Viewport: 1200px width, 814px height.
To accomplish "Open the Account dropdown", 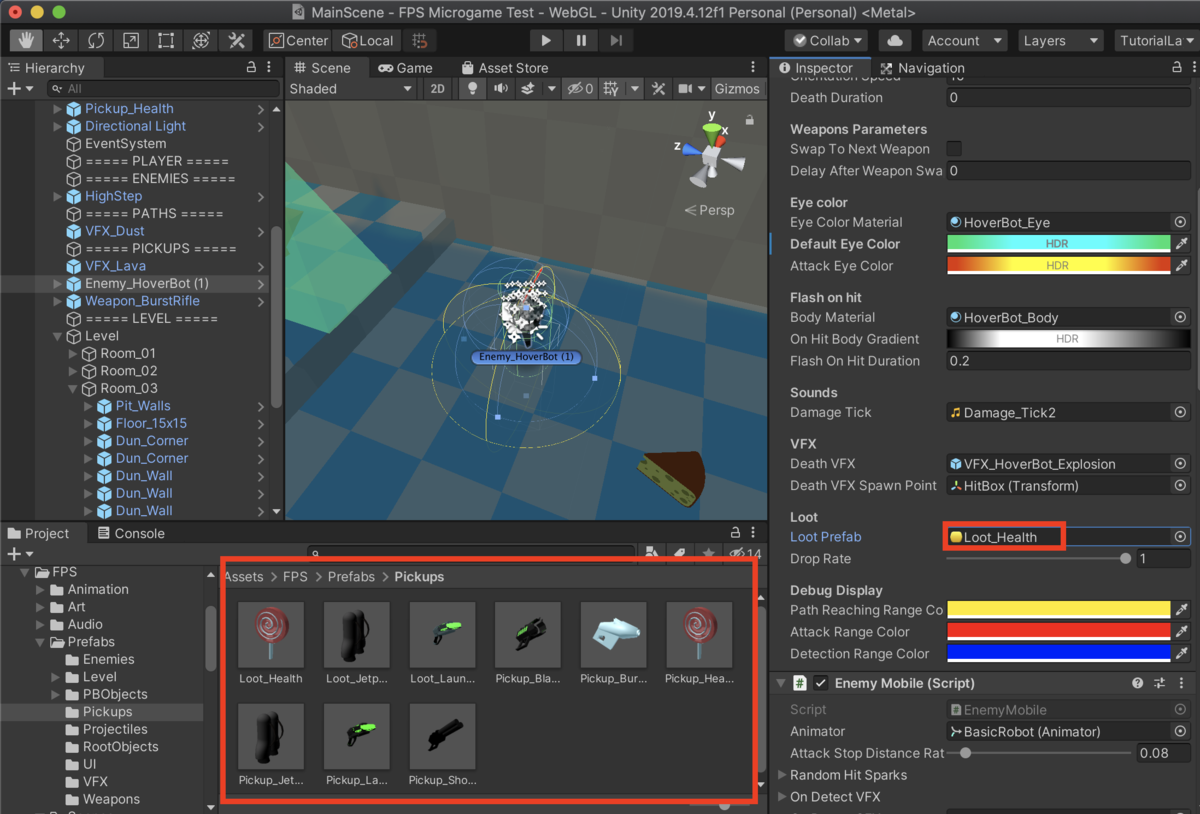I will 963,41.
